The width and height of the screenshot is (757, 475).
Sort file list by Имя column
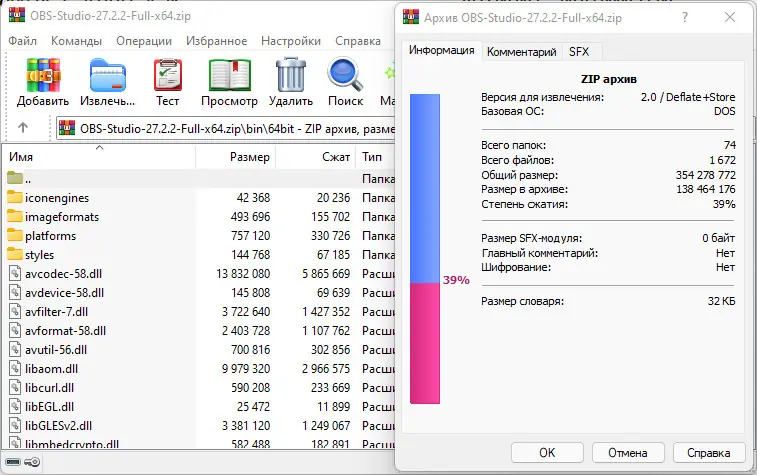click(x=99, y=157)
